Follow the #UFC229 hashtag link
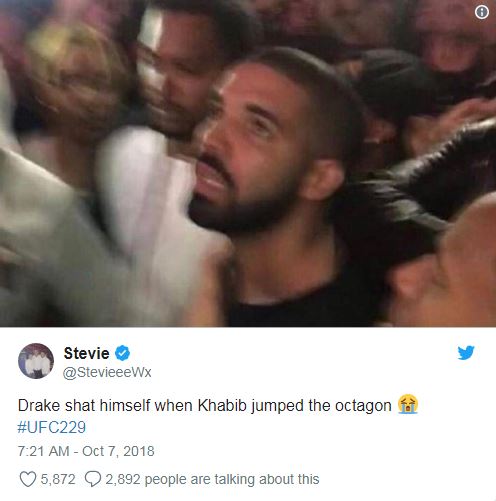 52,427
